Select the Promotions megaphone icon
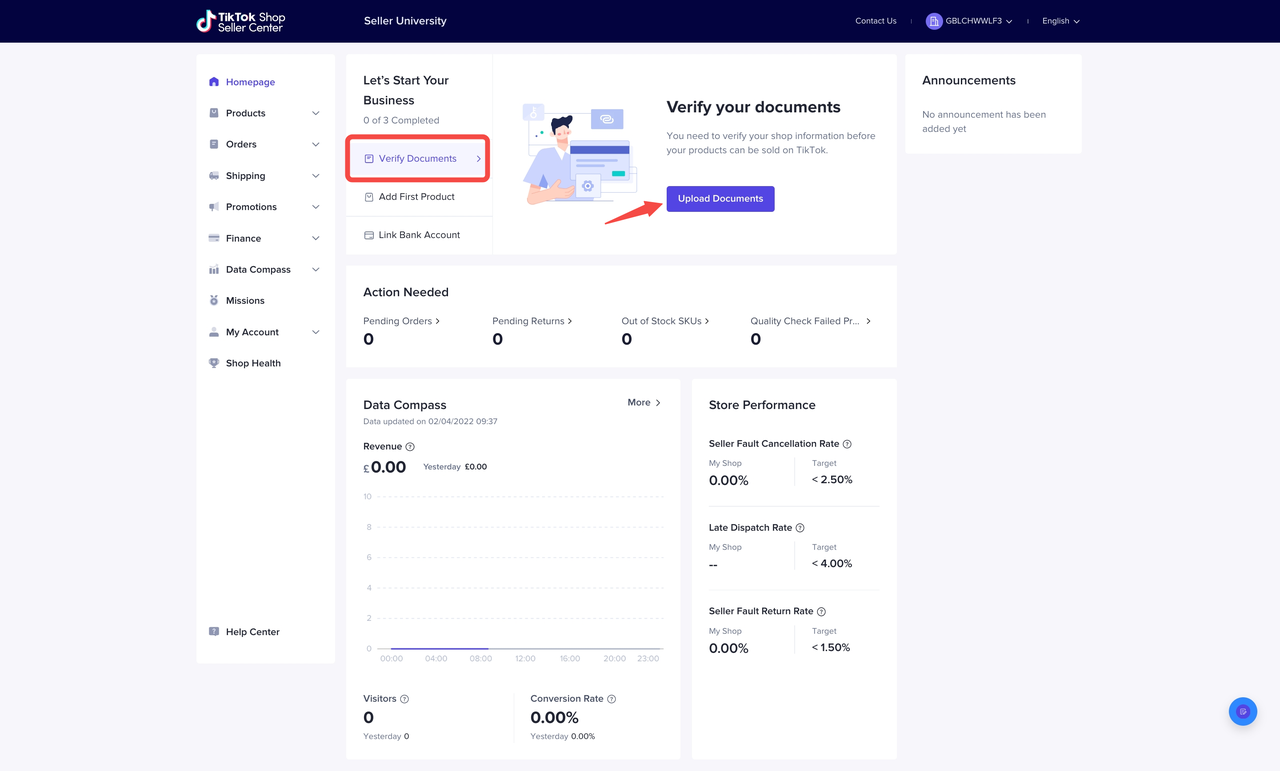This screenshot has height=771, width=1280. point(213,206)
